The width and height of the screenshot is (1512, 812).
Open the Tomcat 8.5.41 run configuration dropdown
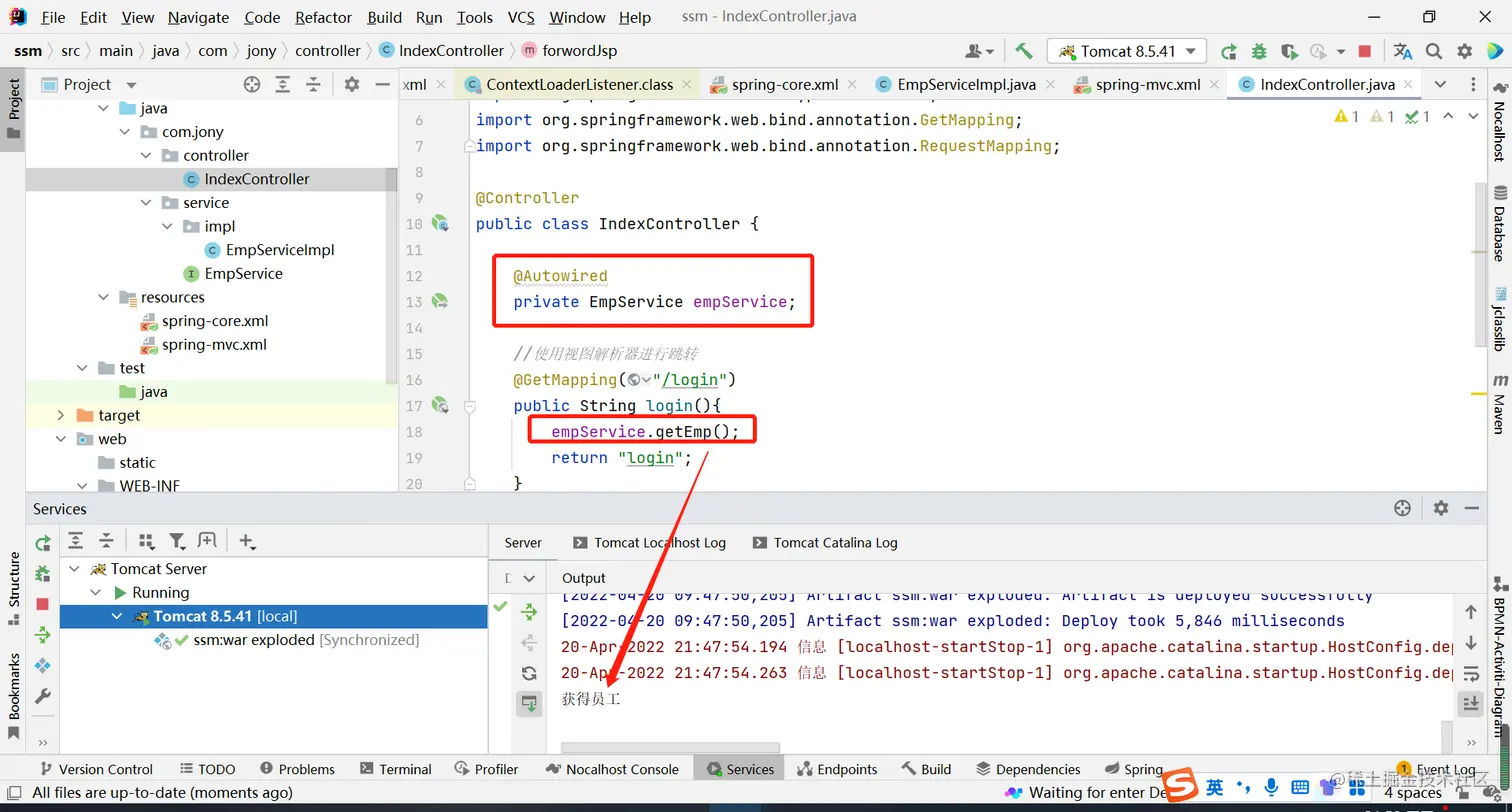pos(1127,51)
